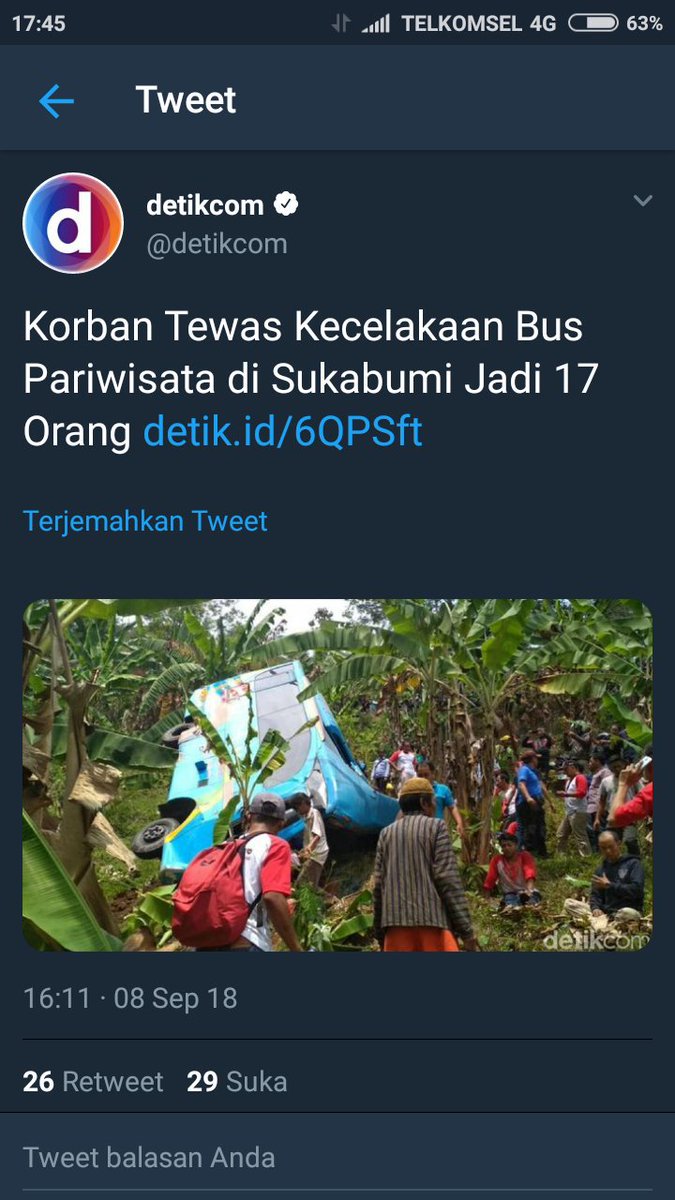The height and width of the screenshot is (1200, 675).
Task: Expand the tweet options chevron
Action: pos(642,201)
